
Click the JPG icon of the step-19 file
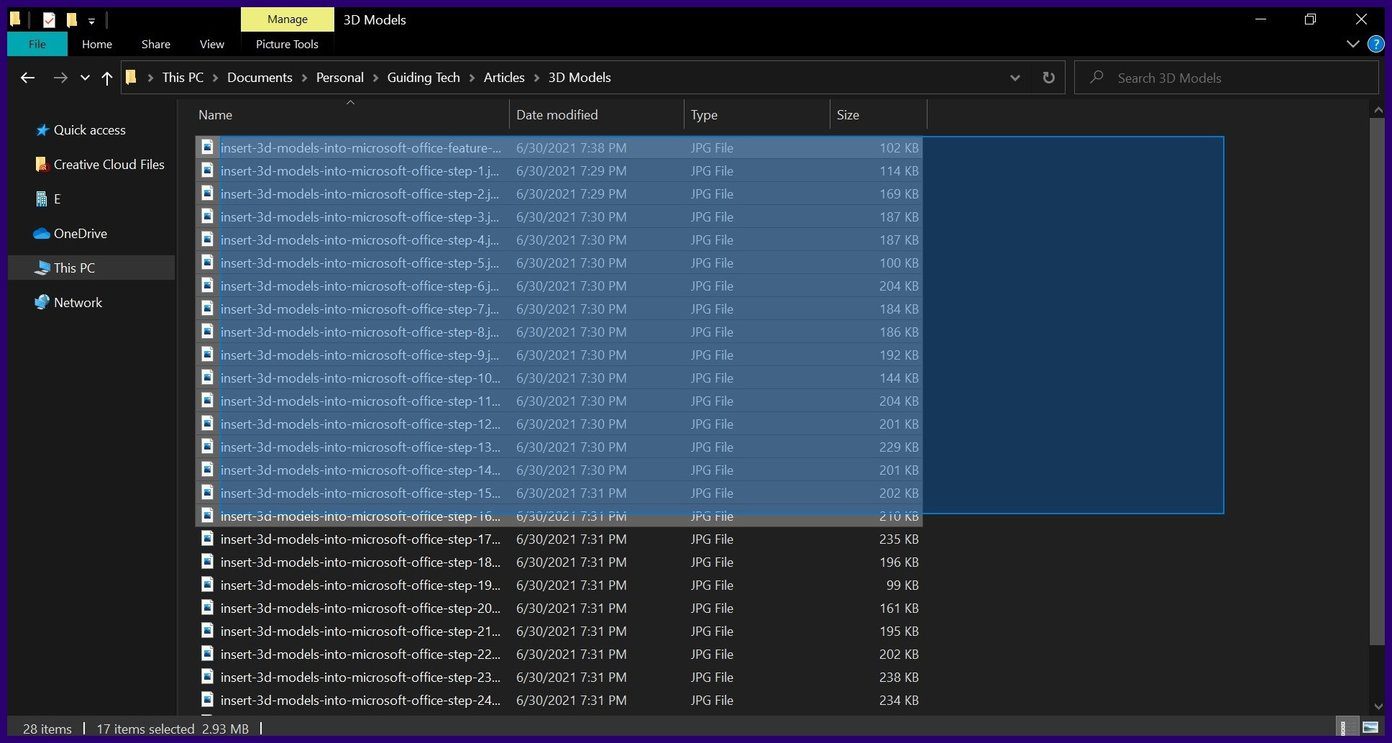[x=207, y=584]
